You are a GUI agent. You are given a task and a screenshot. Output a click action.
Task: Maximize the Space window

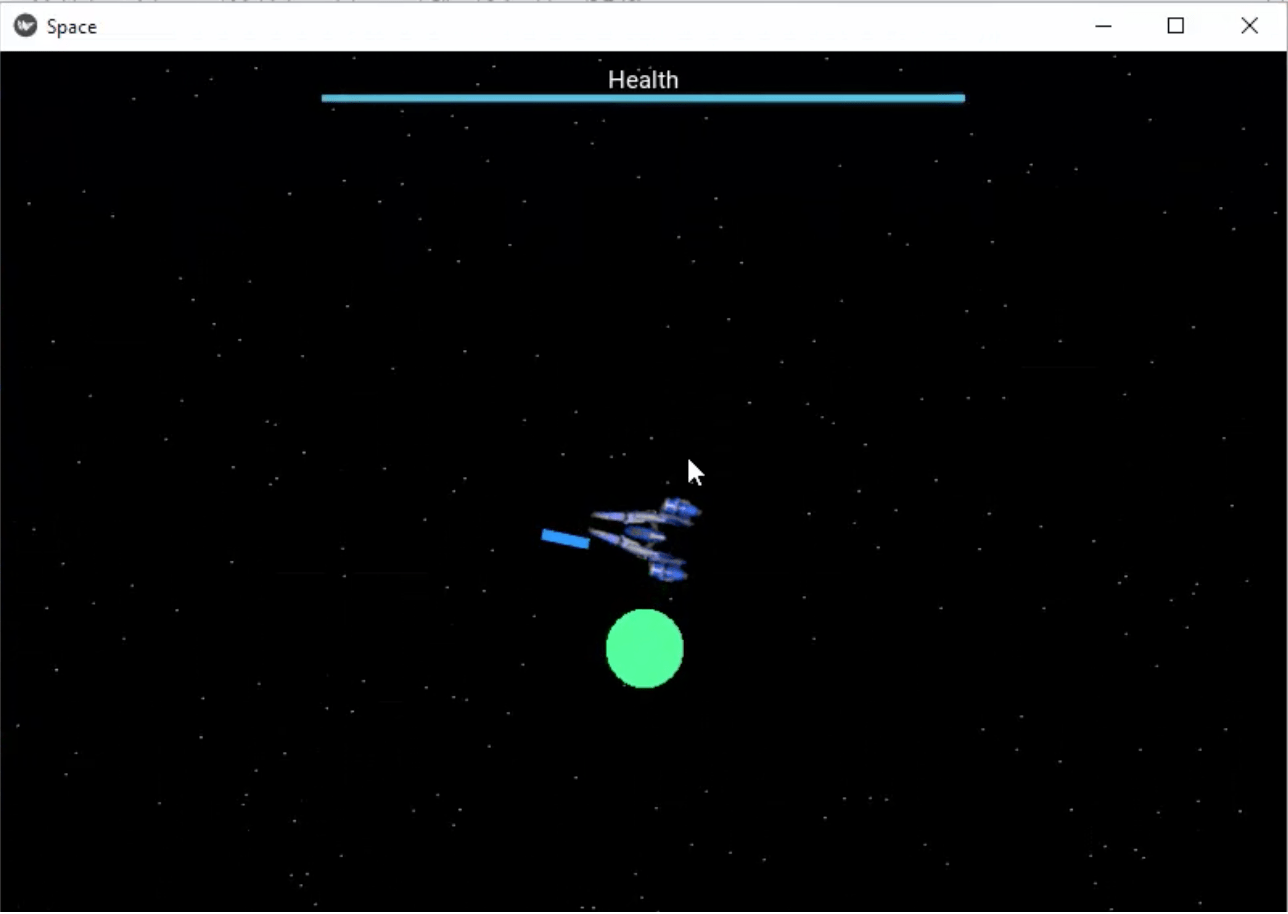coord(1176,27)
